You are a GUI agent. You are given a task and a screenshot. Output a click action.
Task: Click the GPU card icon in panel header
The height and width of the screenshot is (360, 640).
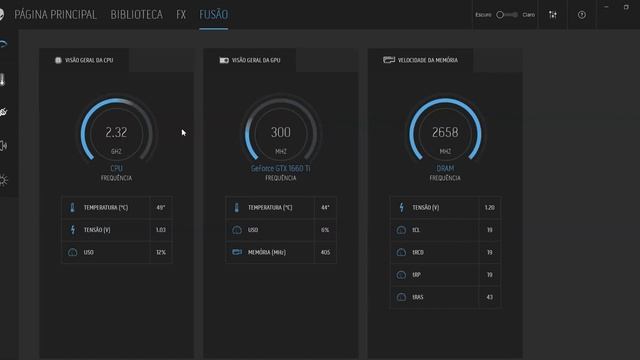(224, 60)
